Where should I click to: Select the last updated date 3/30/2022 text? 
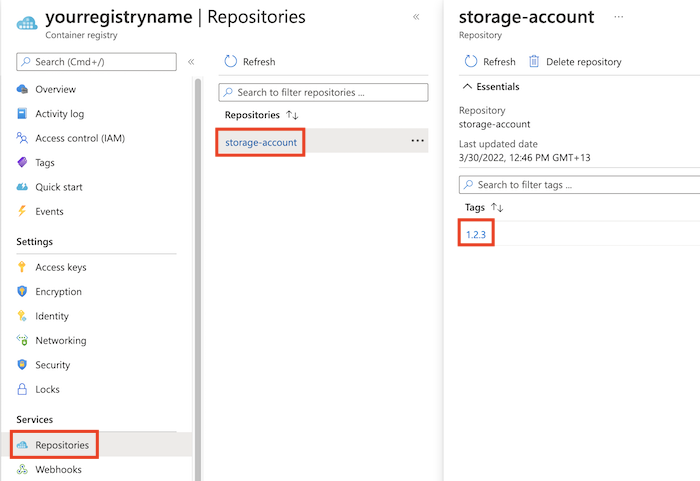click(525, 158)
